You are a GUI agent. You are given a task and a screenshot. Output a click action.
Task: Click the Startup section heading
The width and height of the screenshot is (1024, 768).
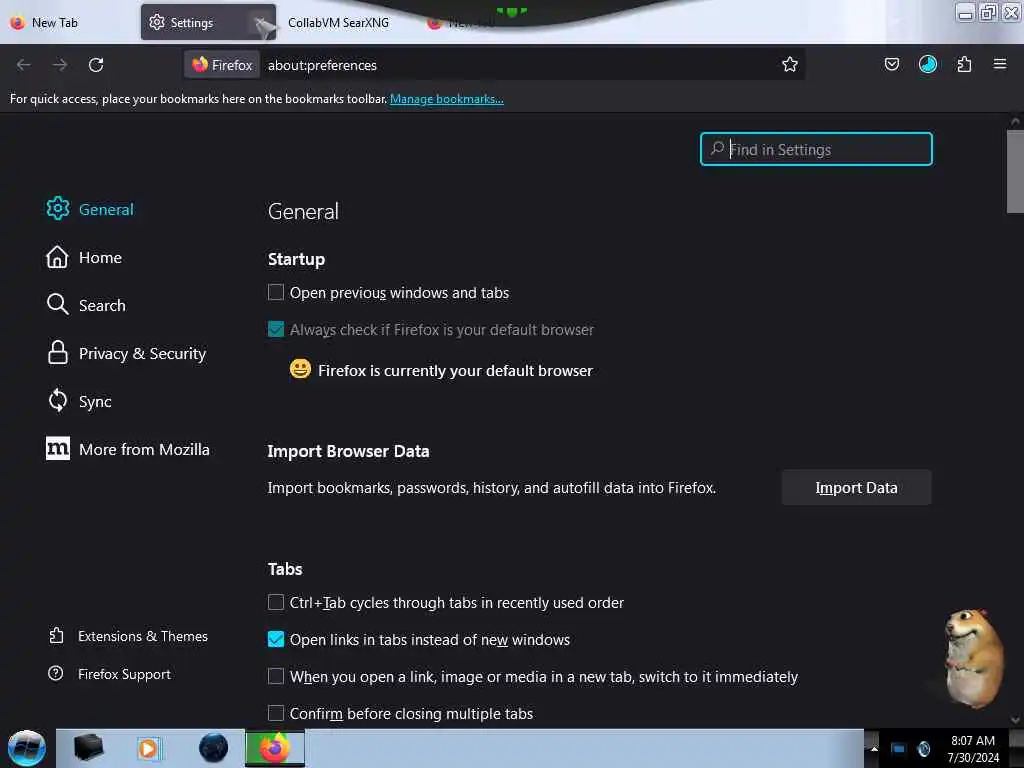(296, 259)
